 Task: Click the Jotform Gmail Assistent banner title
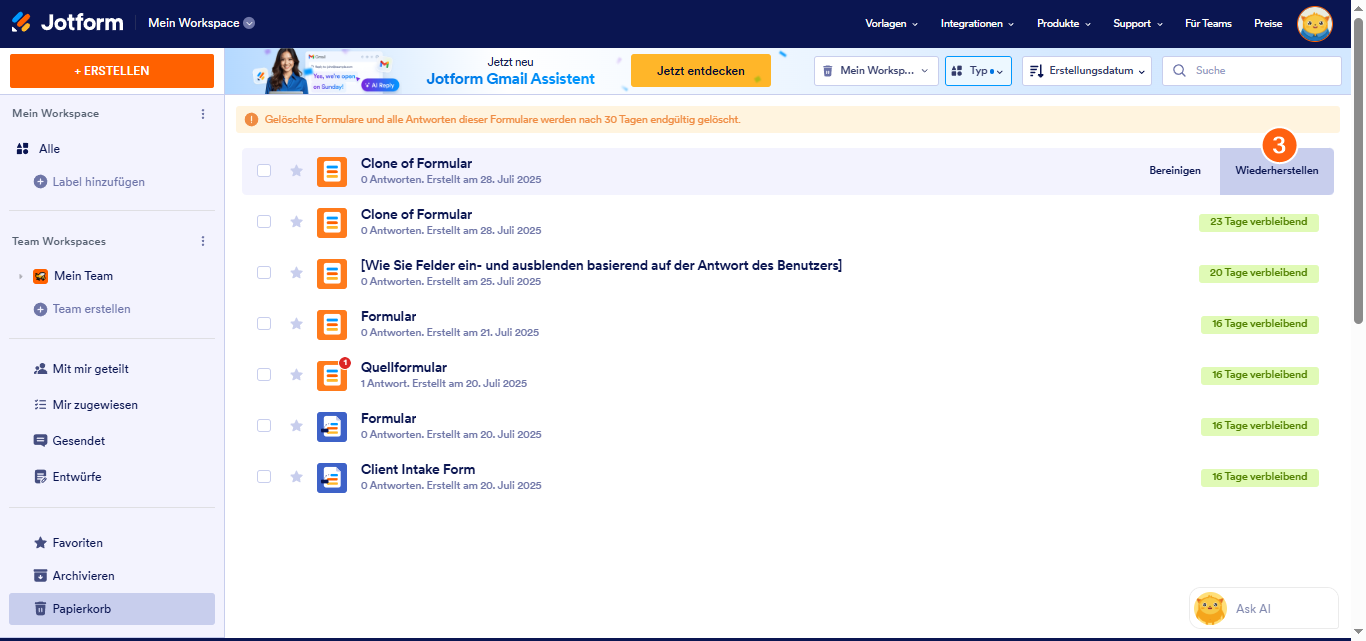(x=511, y=79)
